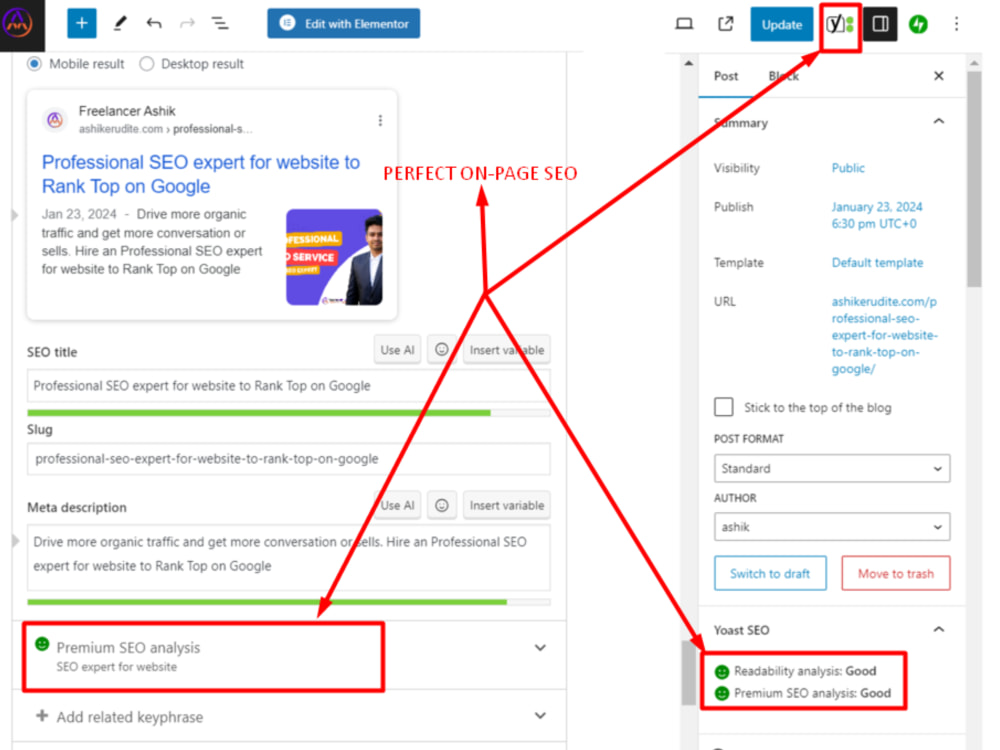Click the Readability analysis smiley icon
Screen dimensions: 1000x750
point(722,672)
